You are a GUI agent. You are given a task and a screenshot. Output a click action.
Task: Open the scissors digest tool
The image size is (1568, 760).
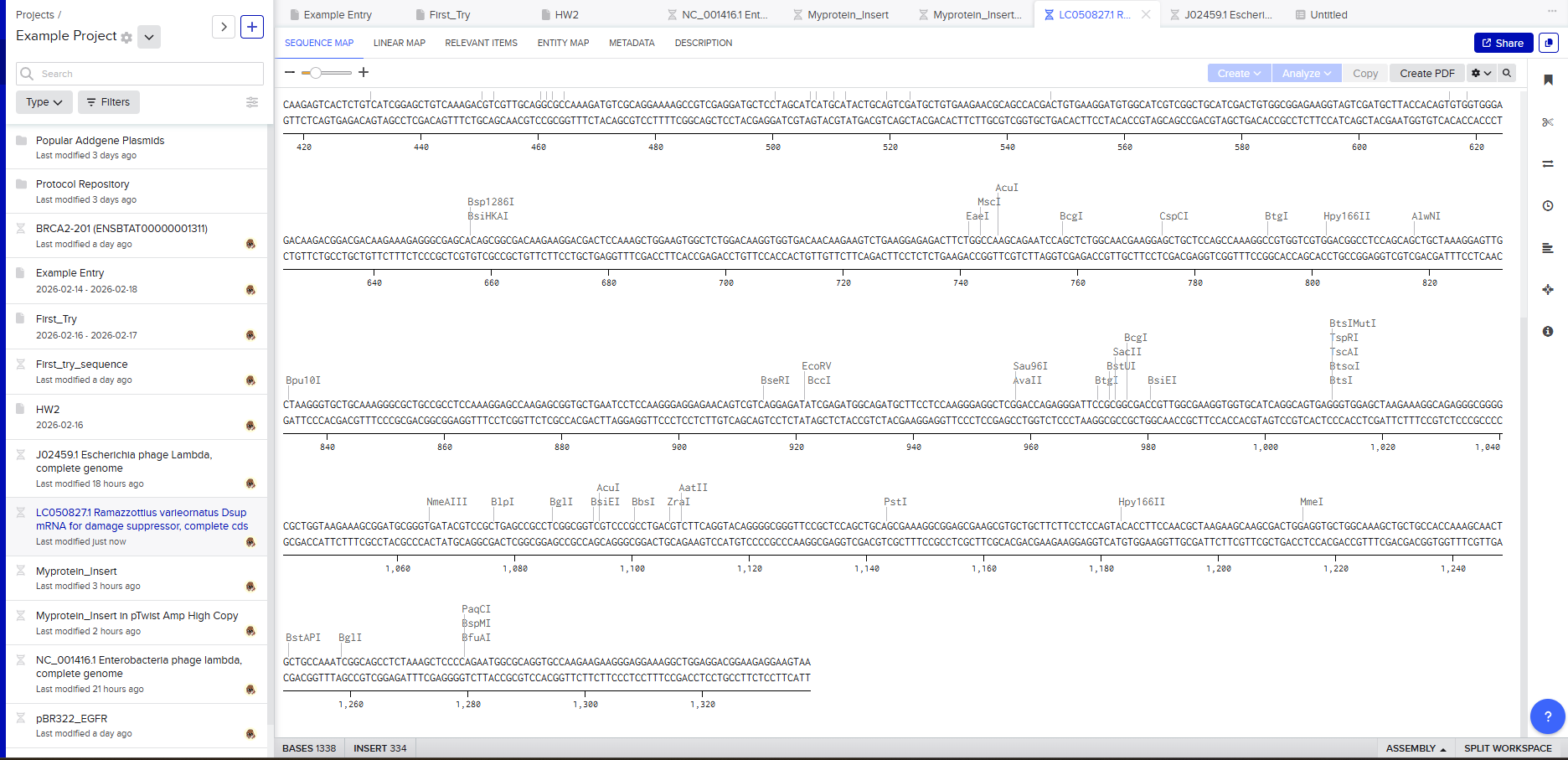point(1548,122)
